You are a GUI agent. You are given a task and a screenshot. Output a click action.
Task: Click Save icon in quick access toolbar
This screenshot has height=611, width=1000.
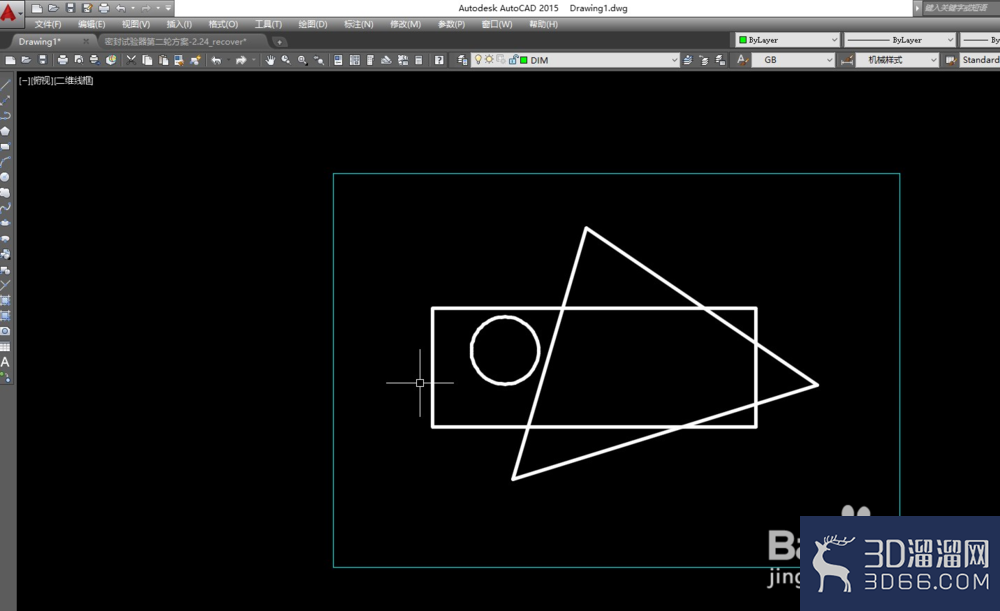[x=70, y=8]
